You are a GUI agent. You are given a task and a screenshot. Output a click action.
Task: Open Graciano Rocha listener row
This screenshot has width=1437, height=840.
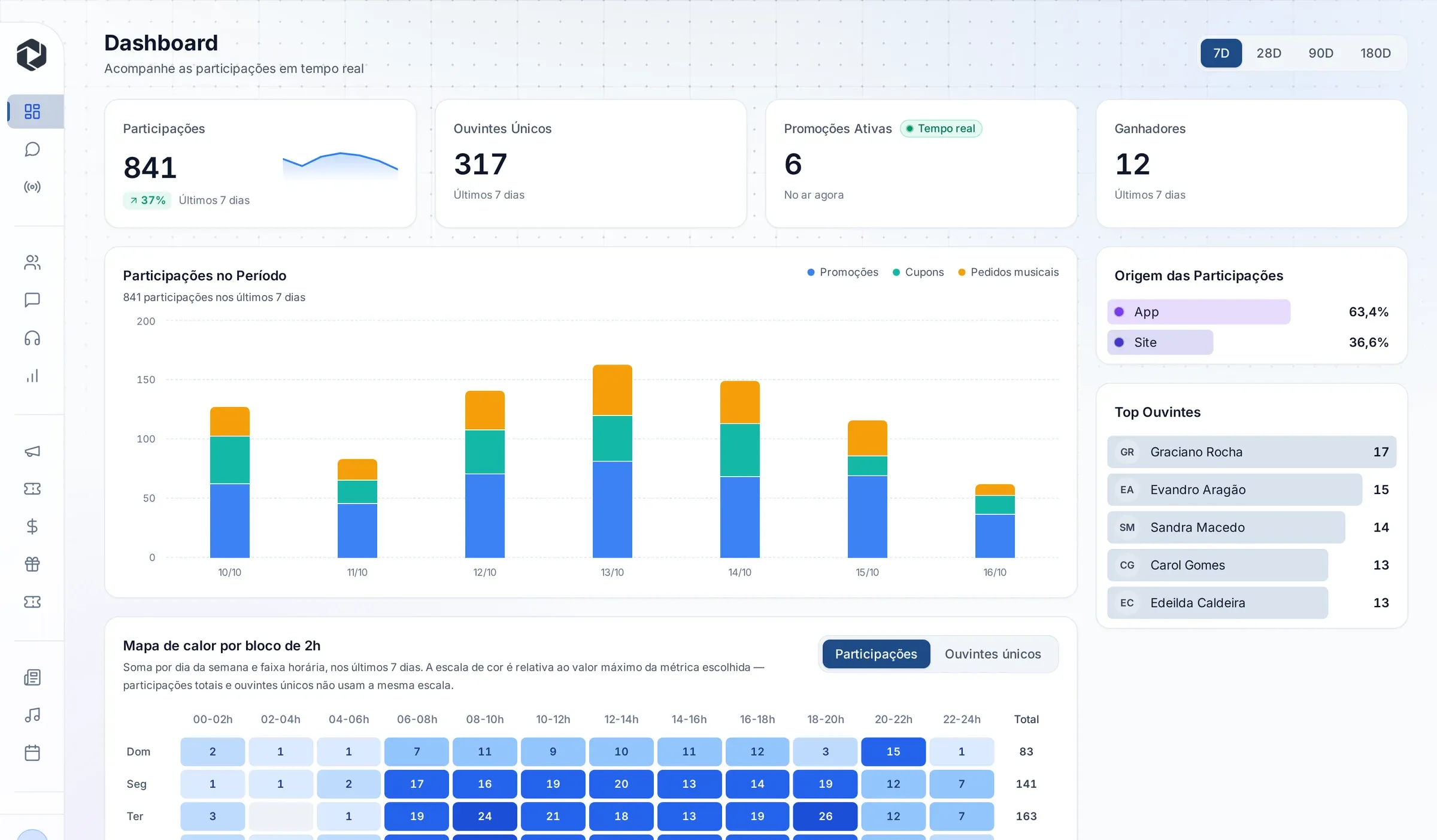(1251, 452)
